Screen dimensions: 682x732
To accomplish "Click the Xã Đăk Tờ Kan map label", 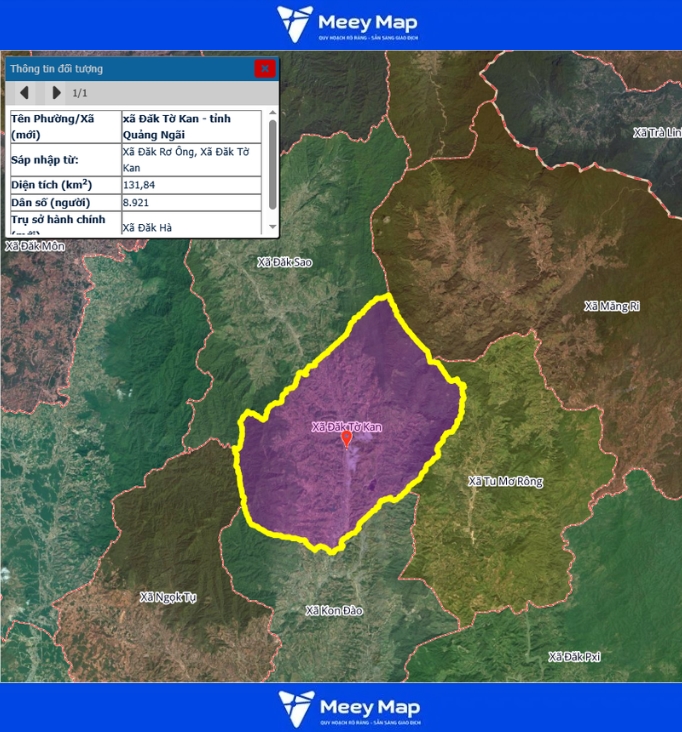I will pyautogui.click(x=347, y=426).
